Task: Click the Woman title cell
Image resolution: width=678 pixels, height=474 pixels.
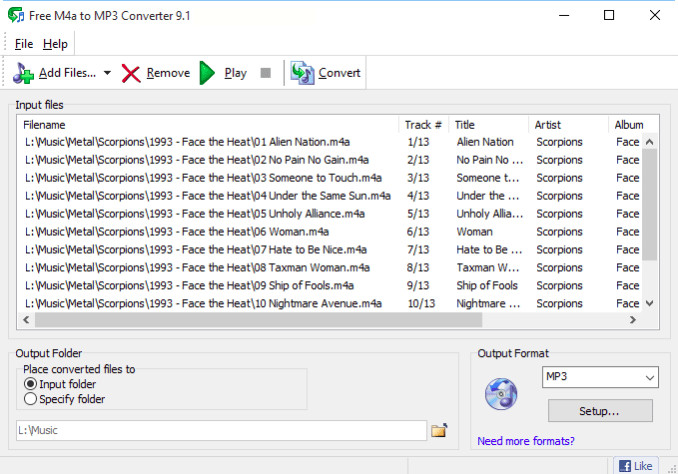Action: coord(474,232)
